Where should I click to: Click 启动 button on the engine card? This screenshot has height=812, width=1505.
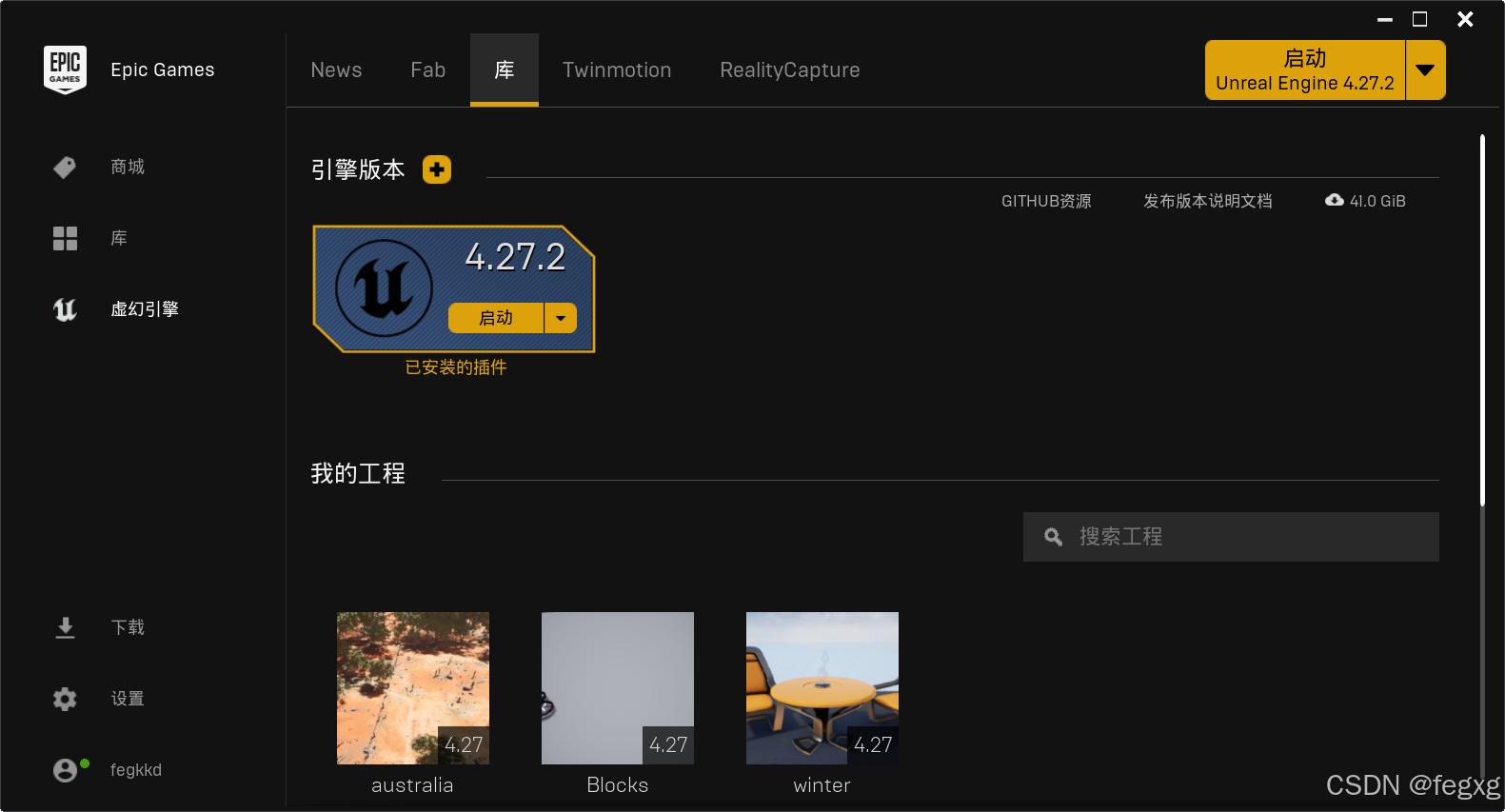click(496, 318)
